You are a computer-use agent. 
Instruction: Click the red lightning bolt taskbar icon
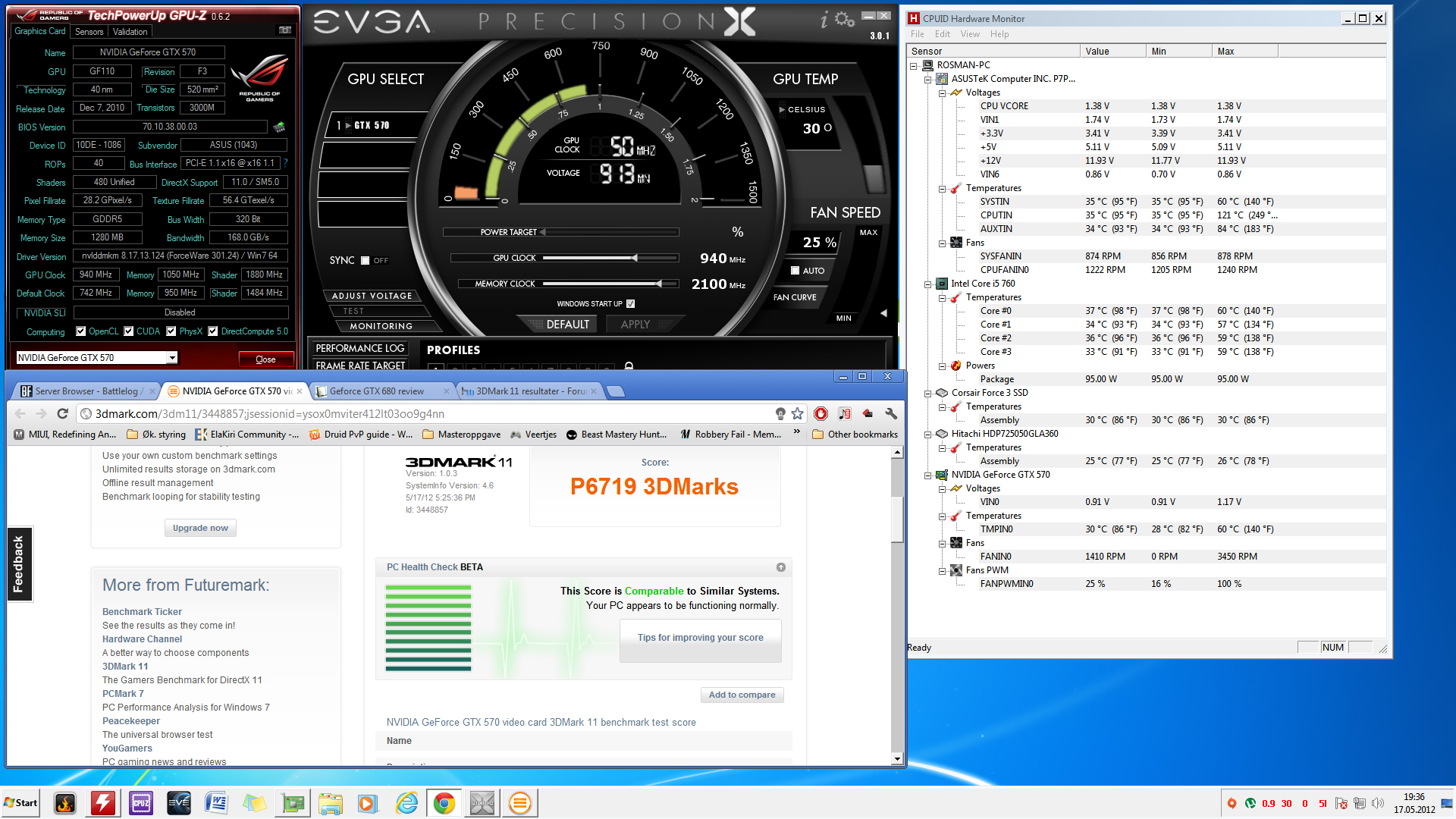103,803
